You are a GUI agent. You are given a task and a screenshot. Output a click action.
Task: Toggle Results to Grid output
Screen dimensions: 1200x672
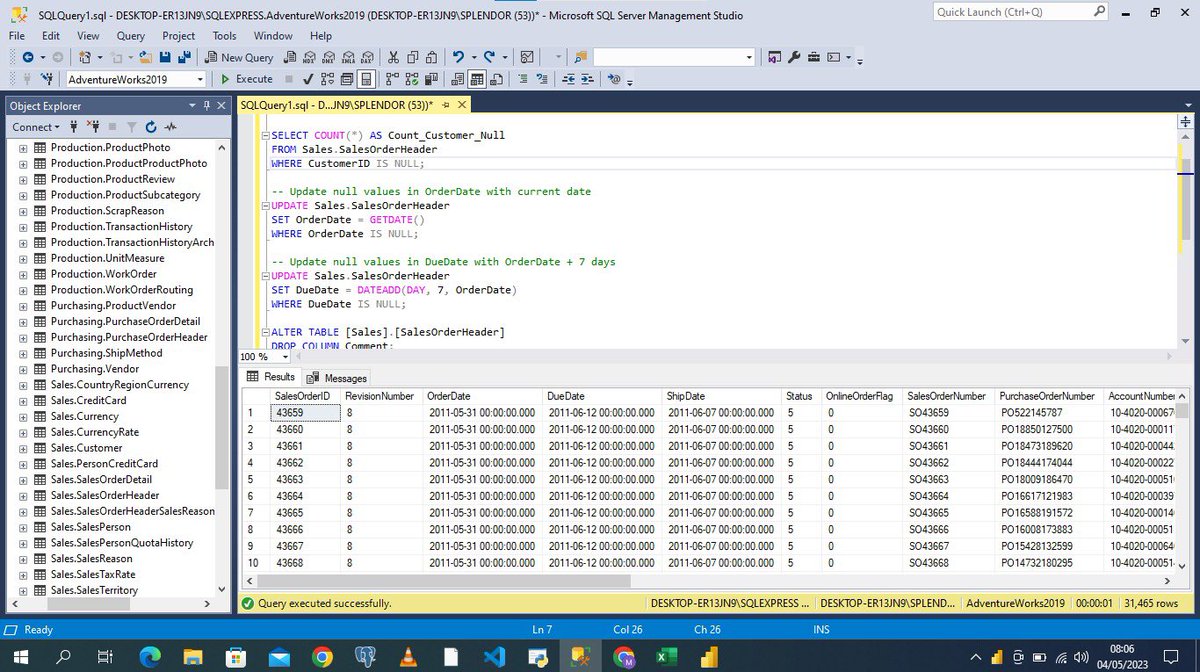[477, 79]
